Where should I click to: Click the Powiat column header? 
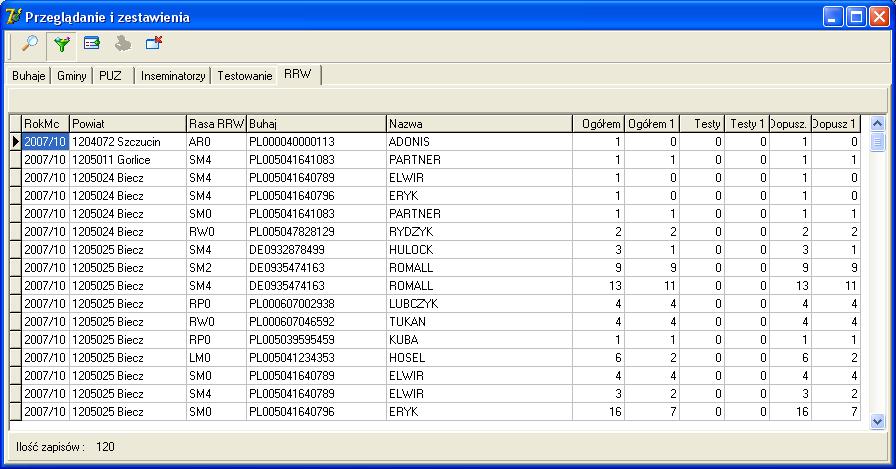(x=128, y=124)
